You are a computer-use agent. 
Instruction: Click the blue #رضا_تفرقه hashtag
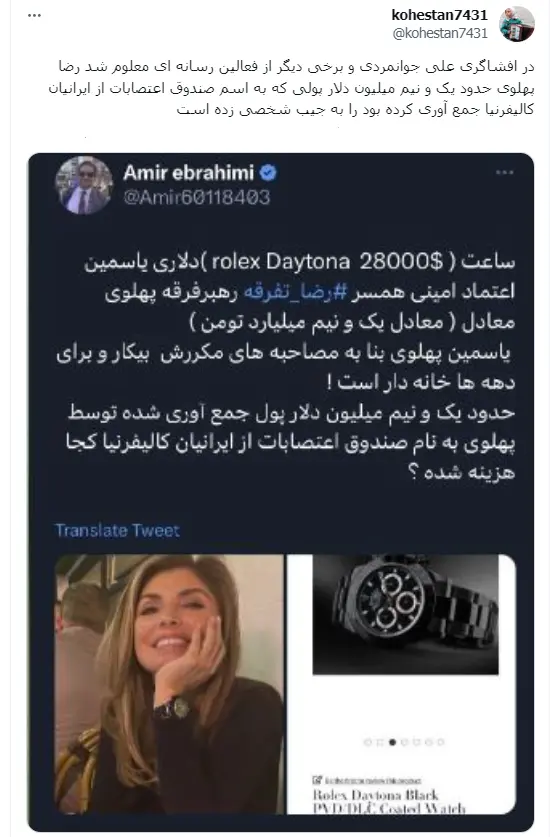tap(295, 292)
